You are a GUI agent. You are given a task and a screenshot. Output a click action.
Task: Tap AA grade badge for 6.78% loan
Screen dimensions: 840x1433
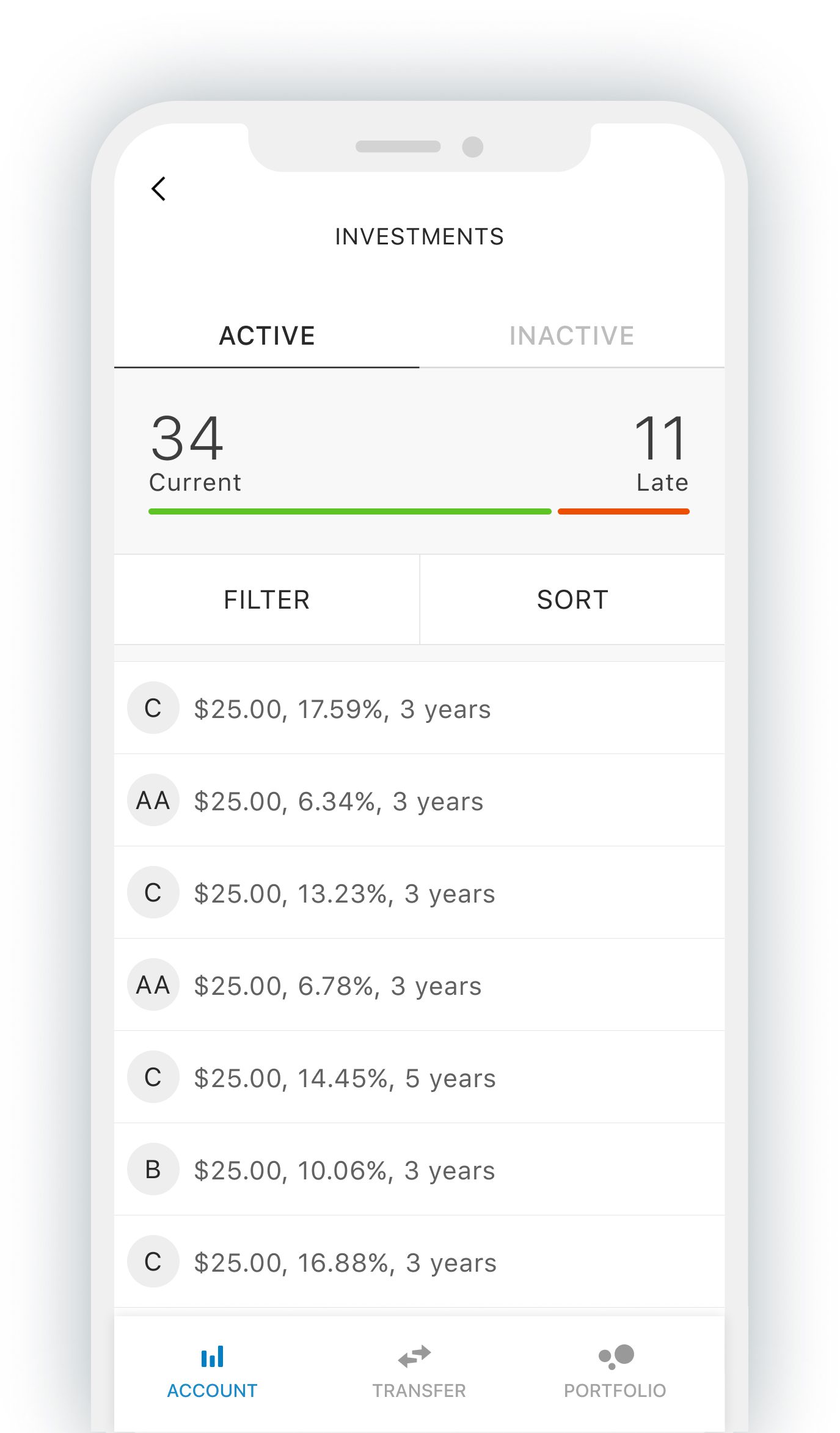153,984
